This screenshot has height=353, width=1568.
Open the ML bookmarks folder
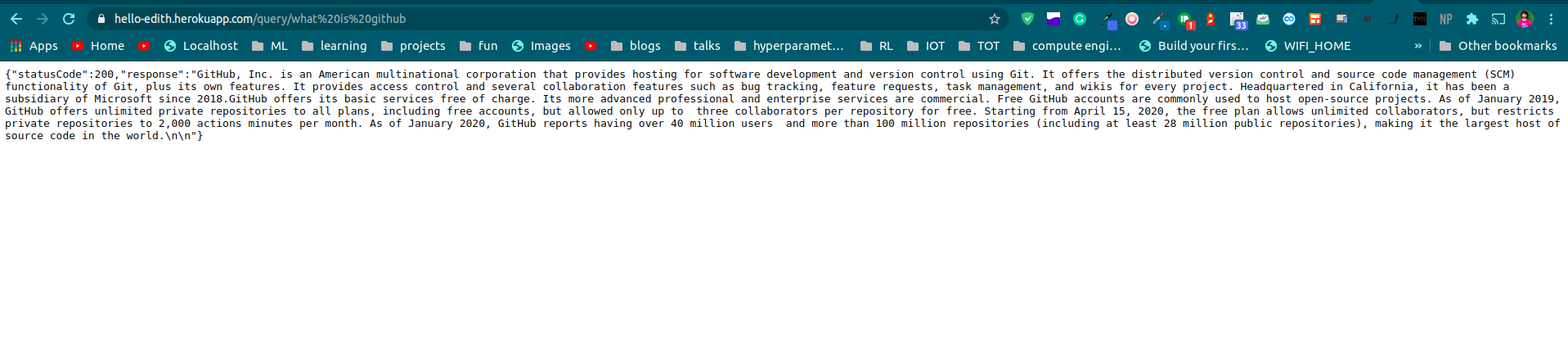tap(270, 46)
